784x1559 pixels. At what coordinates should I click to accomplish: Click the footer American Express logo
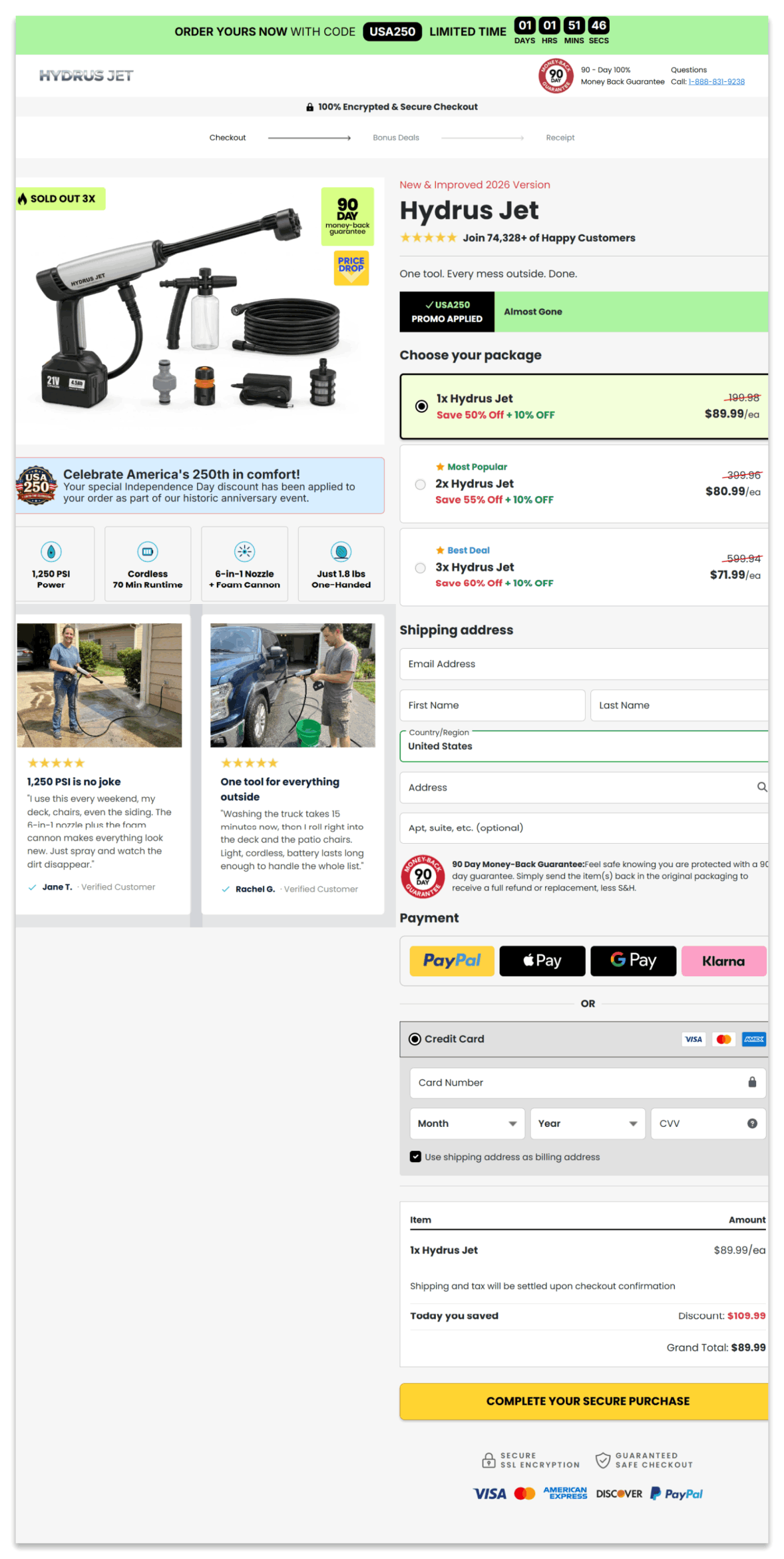pyautogui.click(x=565, y=1493)
